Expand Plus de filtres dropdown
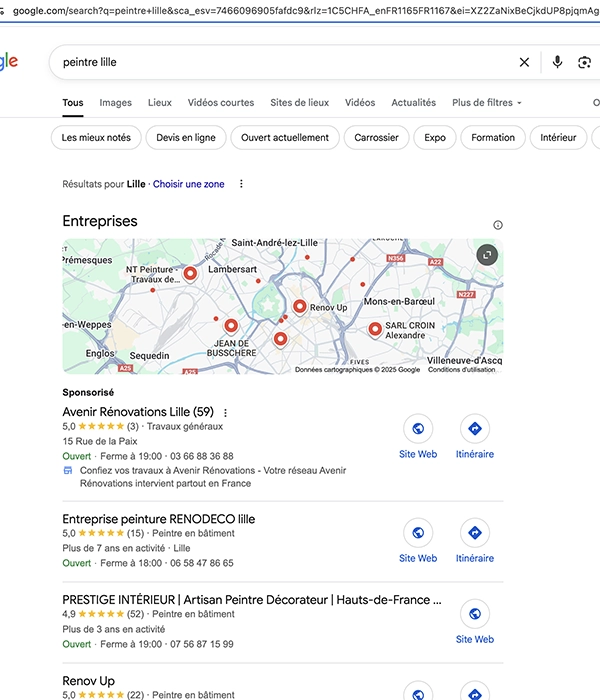The width and height of the screenshot is (600, 700). pyautogui.click(x=487, y=103)
